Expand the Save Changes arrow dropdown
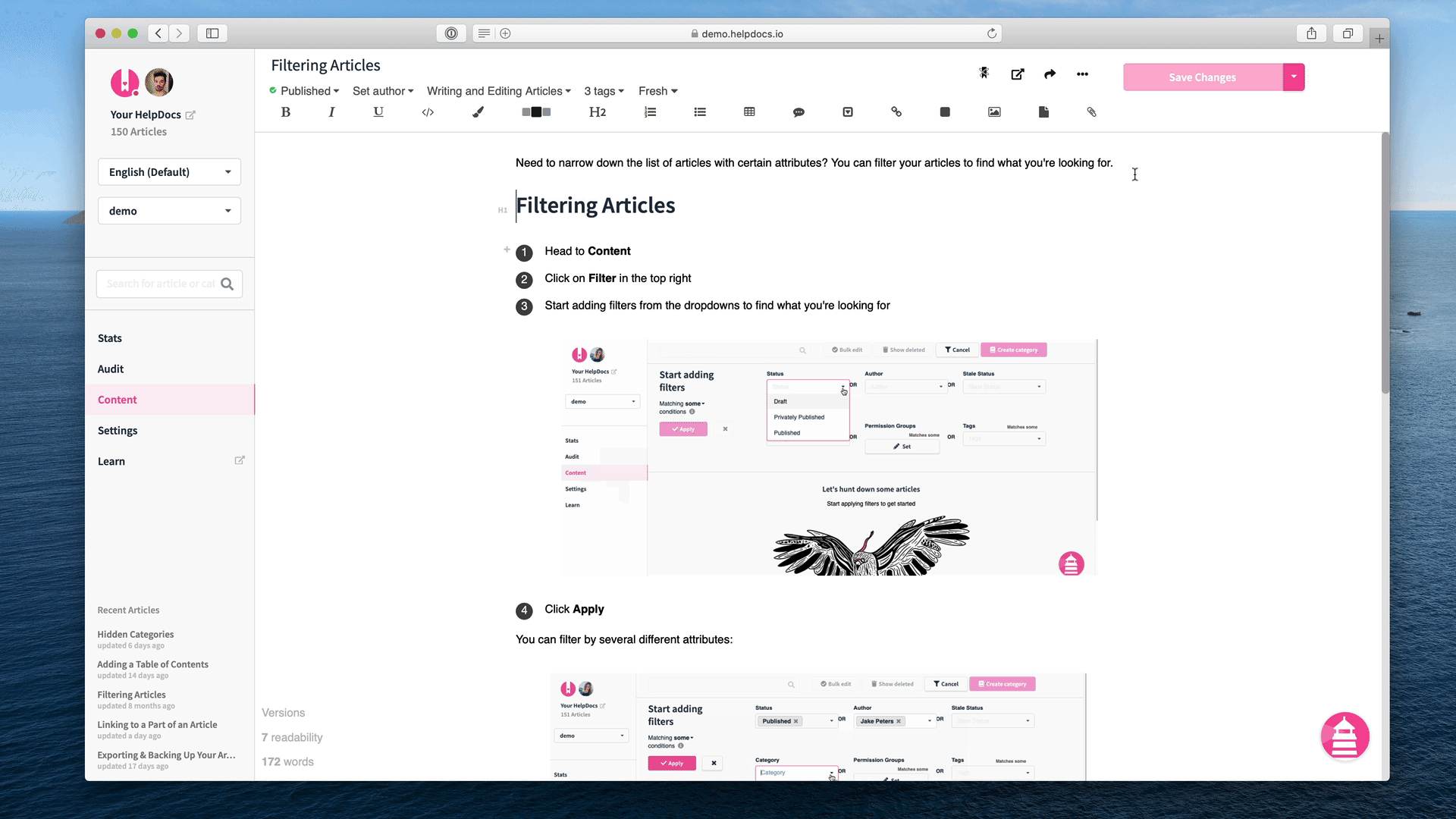1456x819 pixels. pyautogui.click(x=1294, y=77)
